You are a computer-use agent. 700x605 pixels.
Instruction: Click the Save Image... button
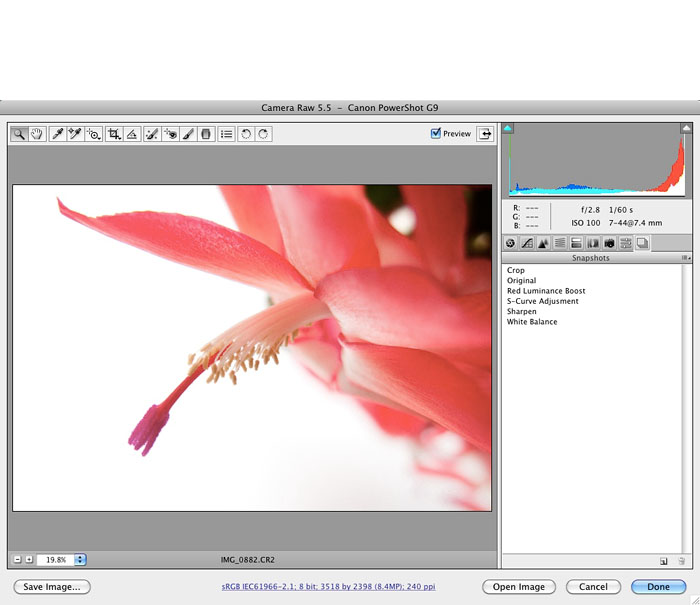(52, 587)
